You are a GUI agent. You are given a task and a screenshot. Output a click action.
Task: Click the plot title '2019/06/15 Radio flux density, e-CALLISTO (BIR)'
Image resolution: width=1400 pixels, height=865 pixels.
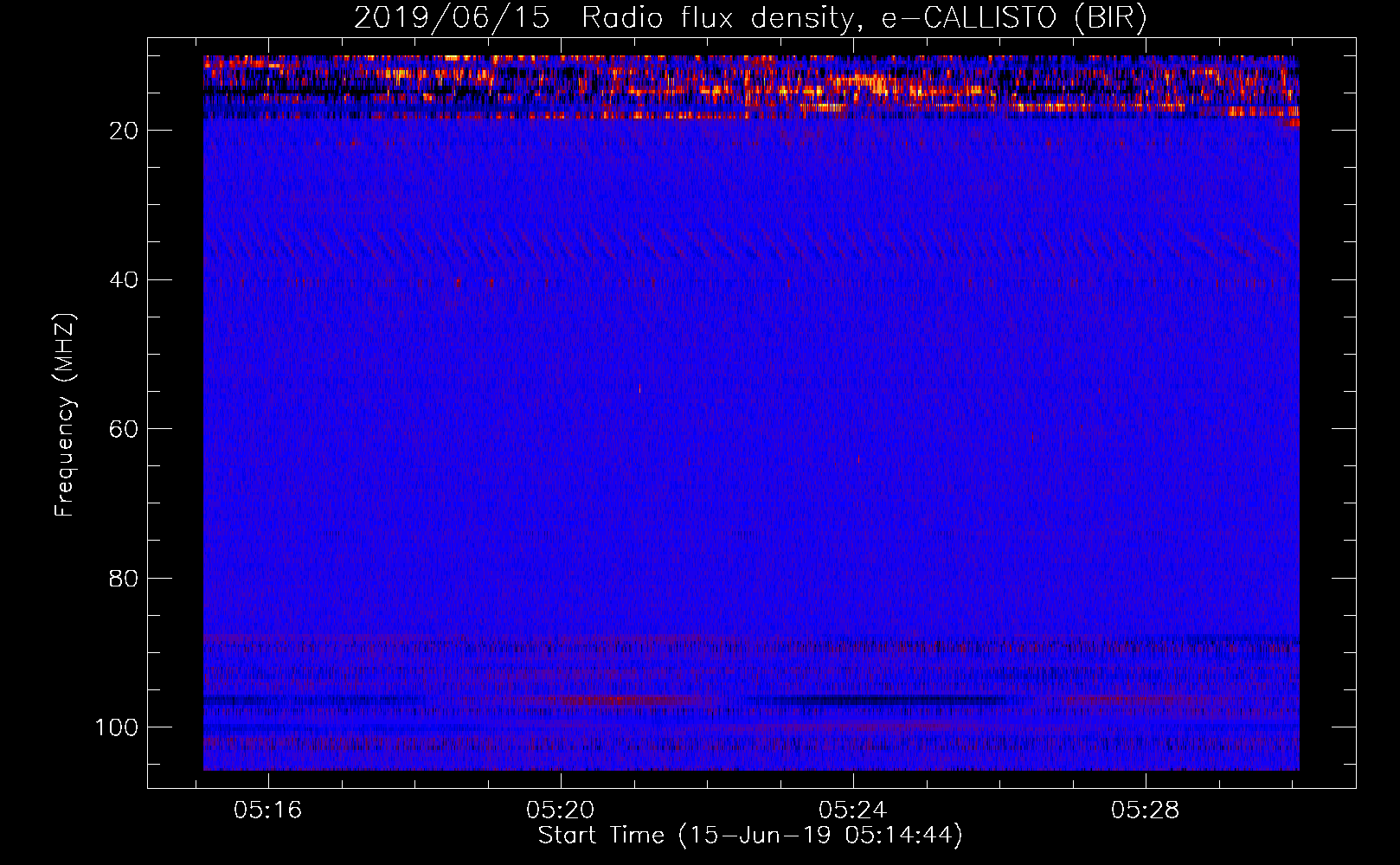750,18
